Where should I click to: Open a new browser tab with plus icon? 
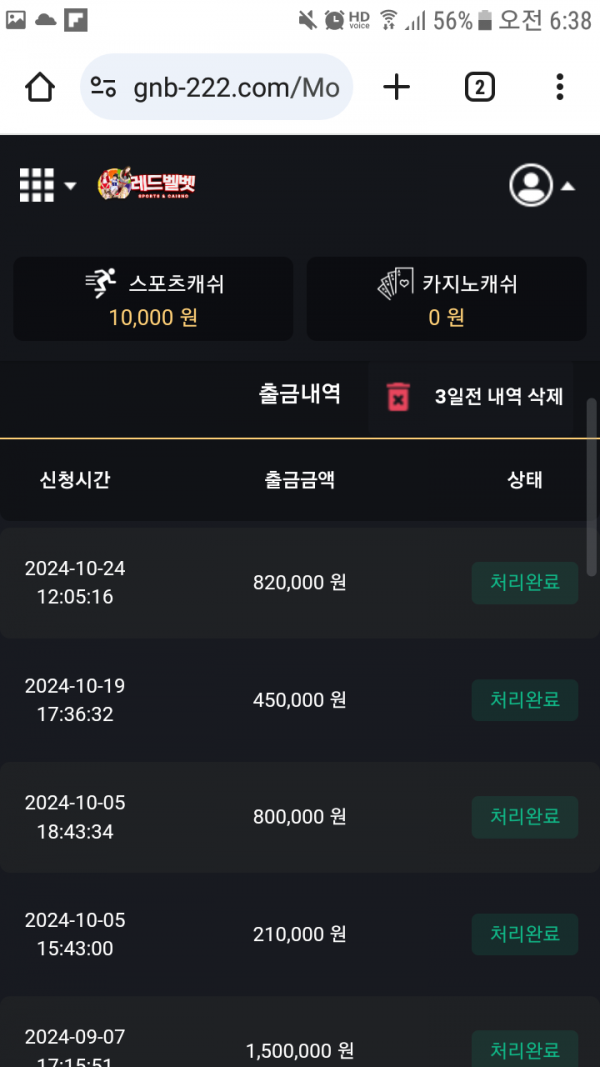point(397,88)
